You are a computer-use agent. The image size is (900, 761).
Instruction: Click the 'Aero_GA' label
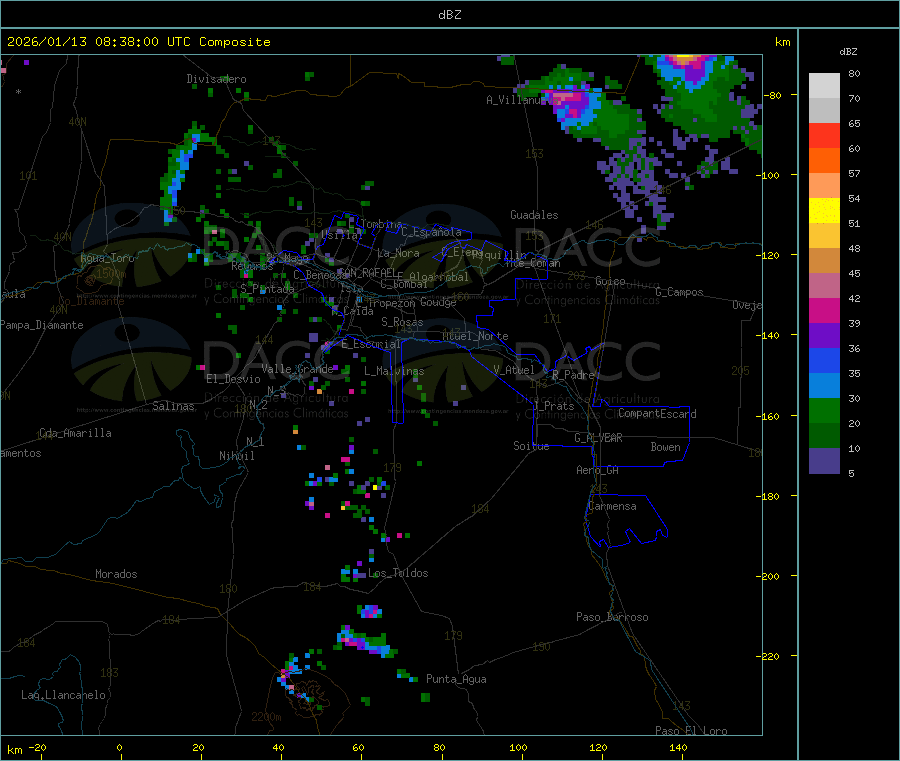point(598,470)
